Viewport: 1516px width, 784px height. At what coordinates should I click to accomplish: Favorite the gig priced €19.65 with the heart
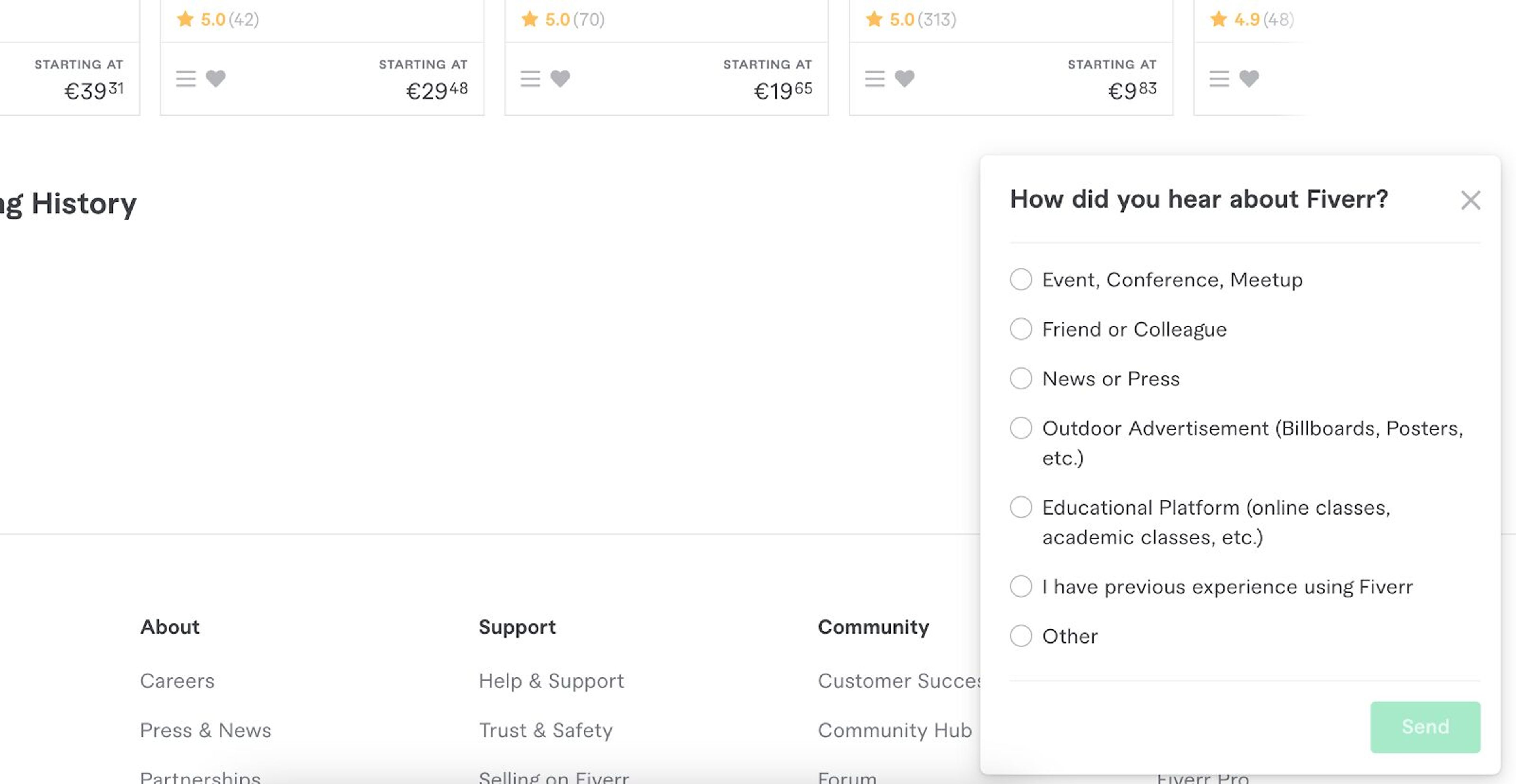[x=560, y=78]
